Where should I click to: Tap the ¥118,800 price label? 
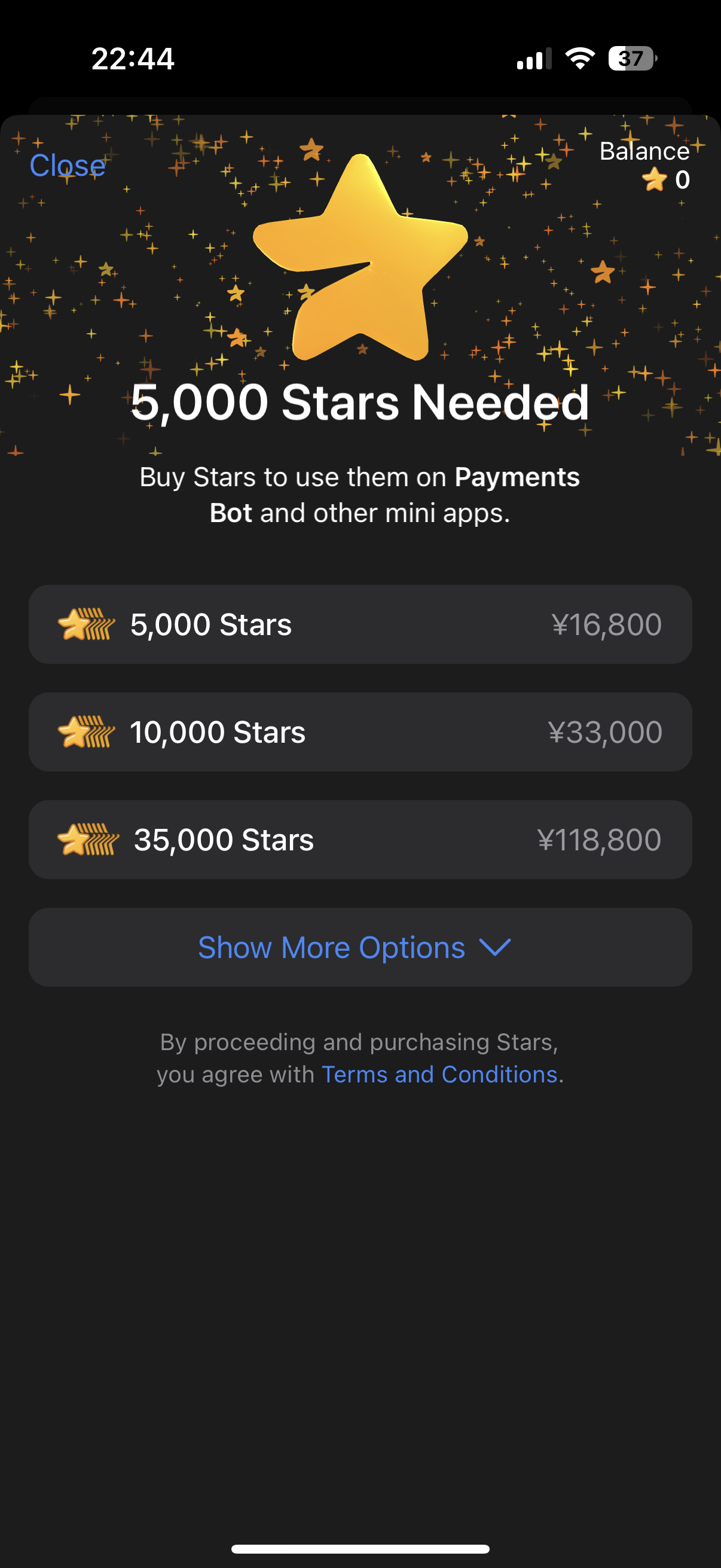598,840
